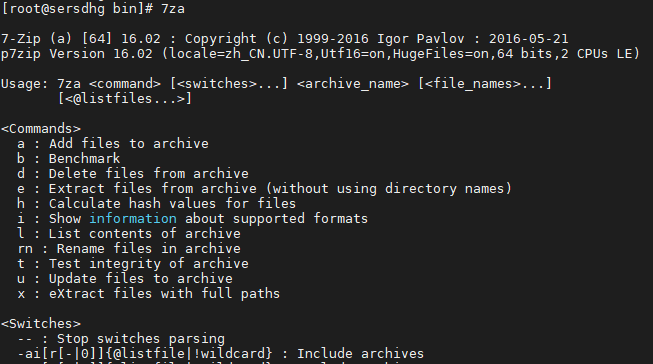Click "Update files to archive" text
The width and height of the screenshot is (653, 364).
point(141,279)
